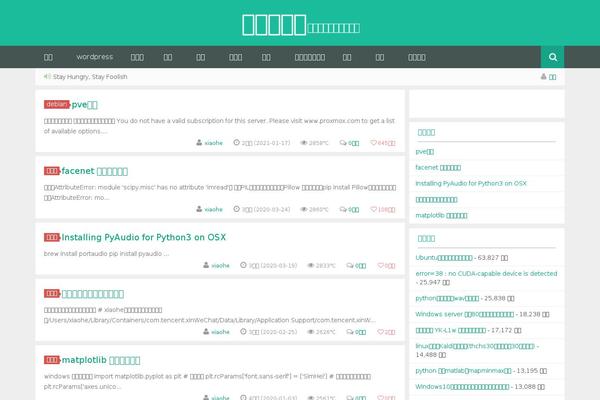Click the clock icon in the pve post
The image size is (600, 400).
click(x=236, y=142)
